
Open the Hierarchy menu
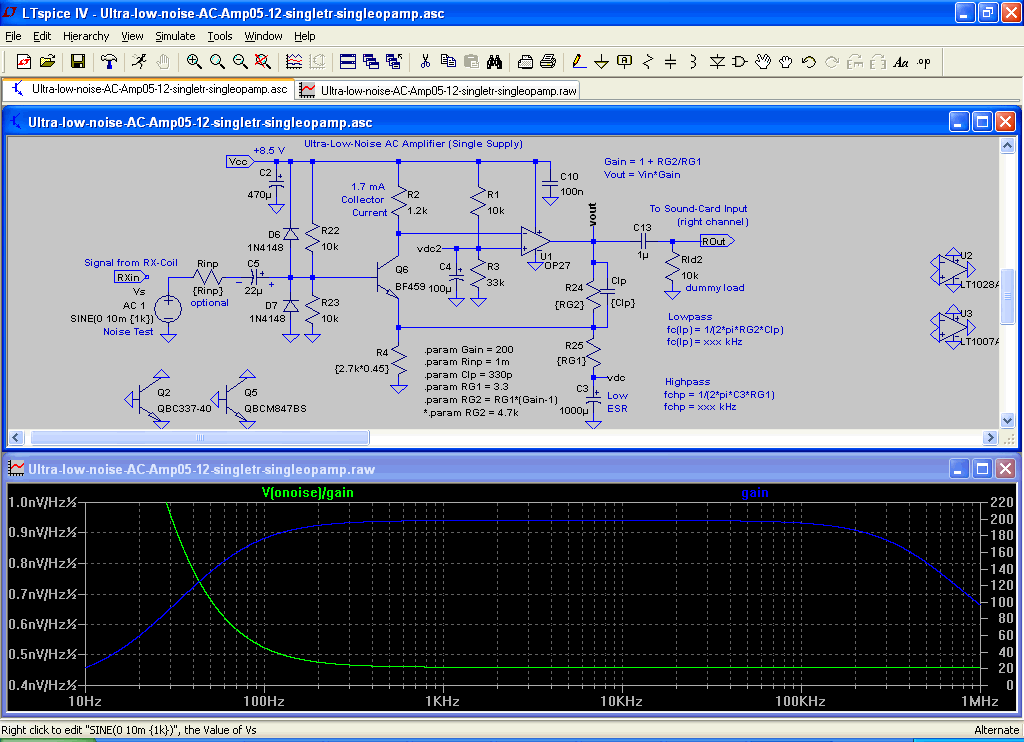click(x=86, y=36)
